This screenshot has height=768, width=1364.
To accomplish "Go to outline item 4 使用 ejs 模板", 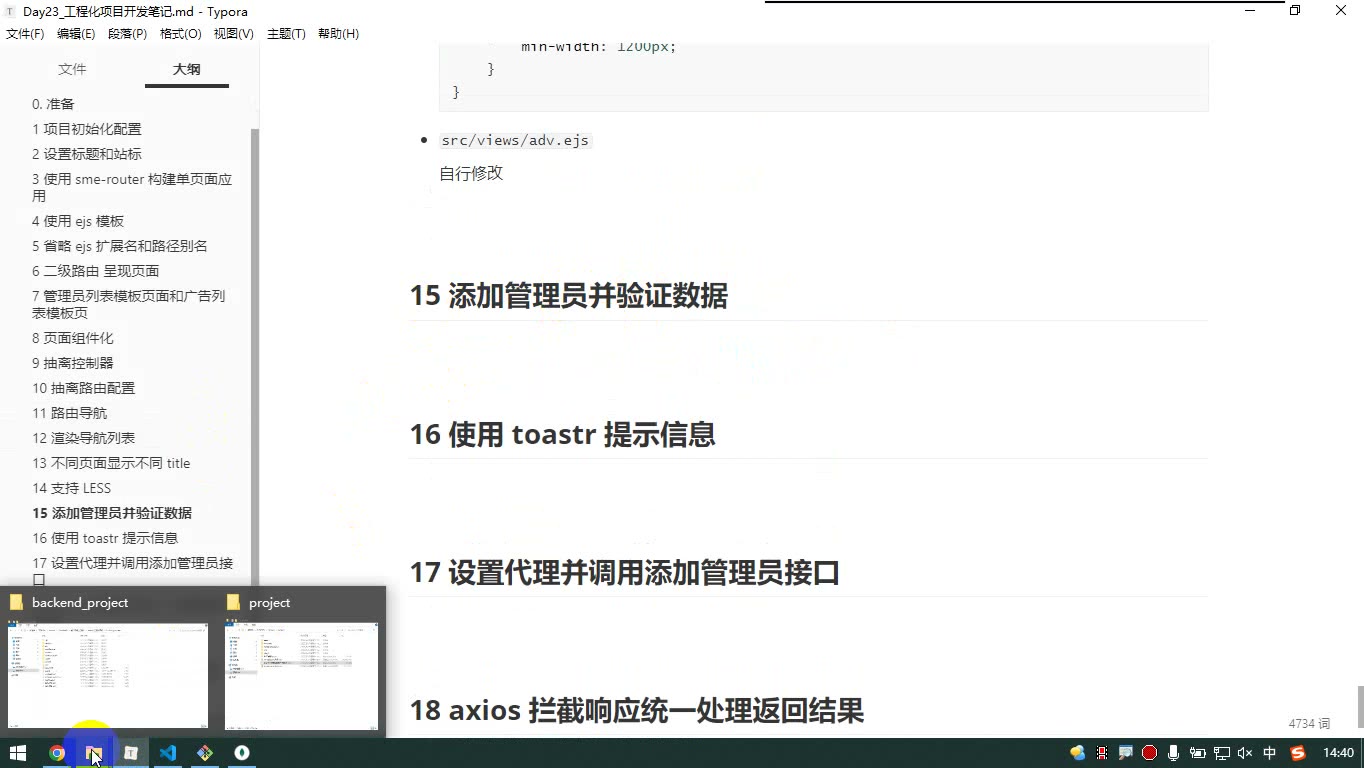I will [x=78, y=221].
